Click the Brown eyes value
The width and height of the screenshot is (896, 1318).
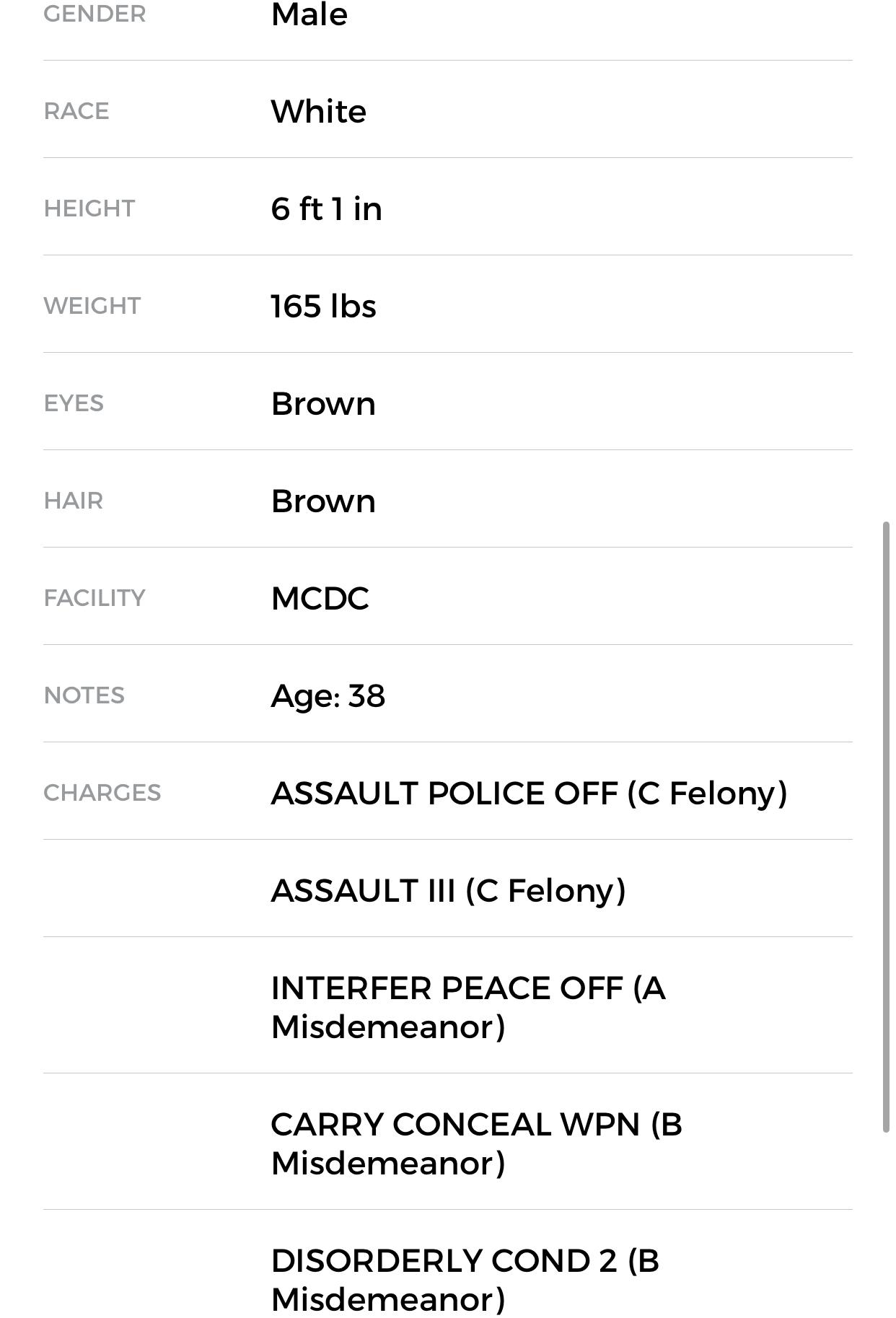click(323, 403)
